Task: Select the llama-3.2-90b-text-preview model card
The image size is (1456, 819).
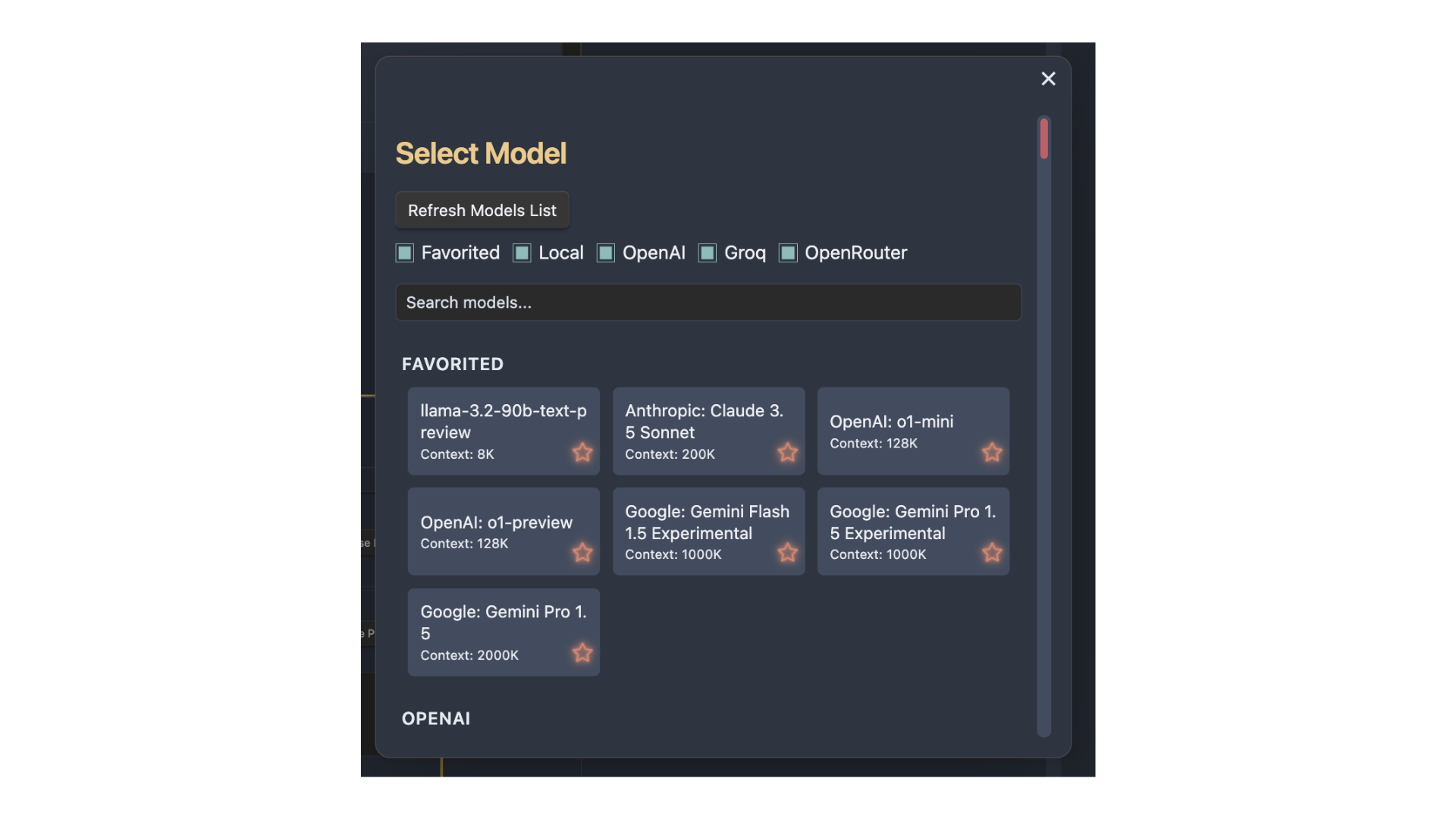Action: click(x=504, y=431)
